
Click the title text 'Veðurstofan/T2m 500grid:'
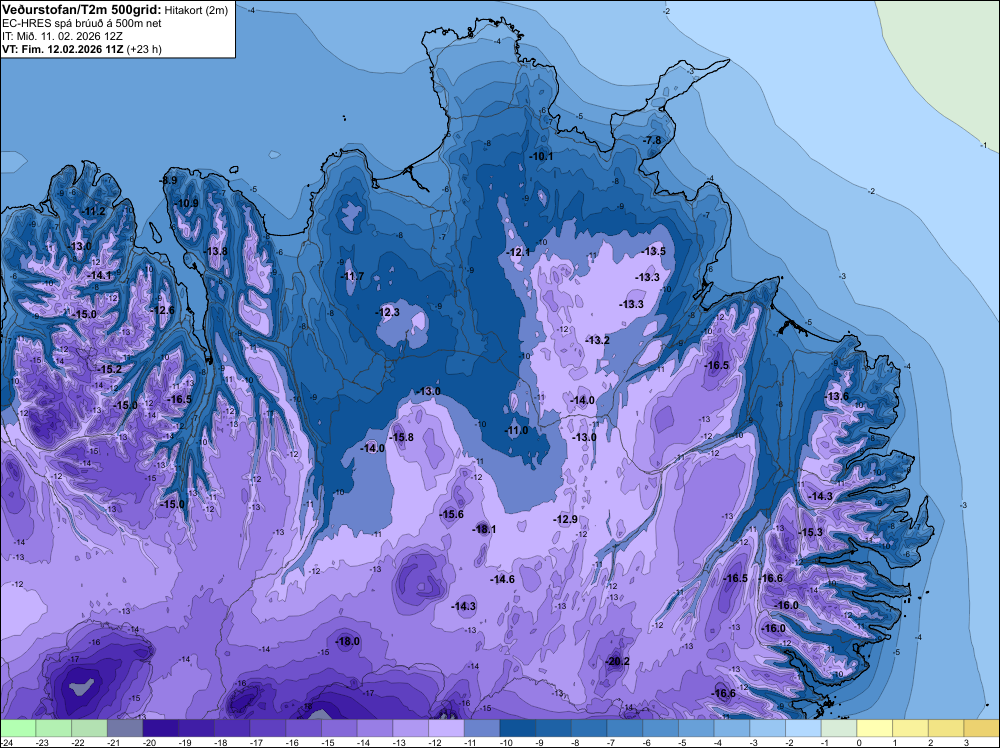82,10
